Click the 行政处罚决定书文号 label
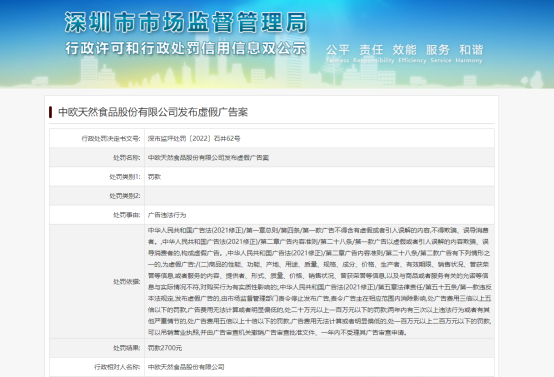The height and width of the screenshot is (377, 554). pyautogui.click(x=111, y=139)
